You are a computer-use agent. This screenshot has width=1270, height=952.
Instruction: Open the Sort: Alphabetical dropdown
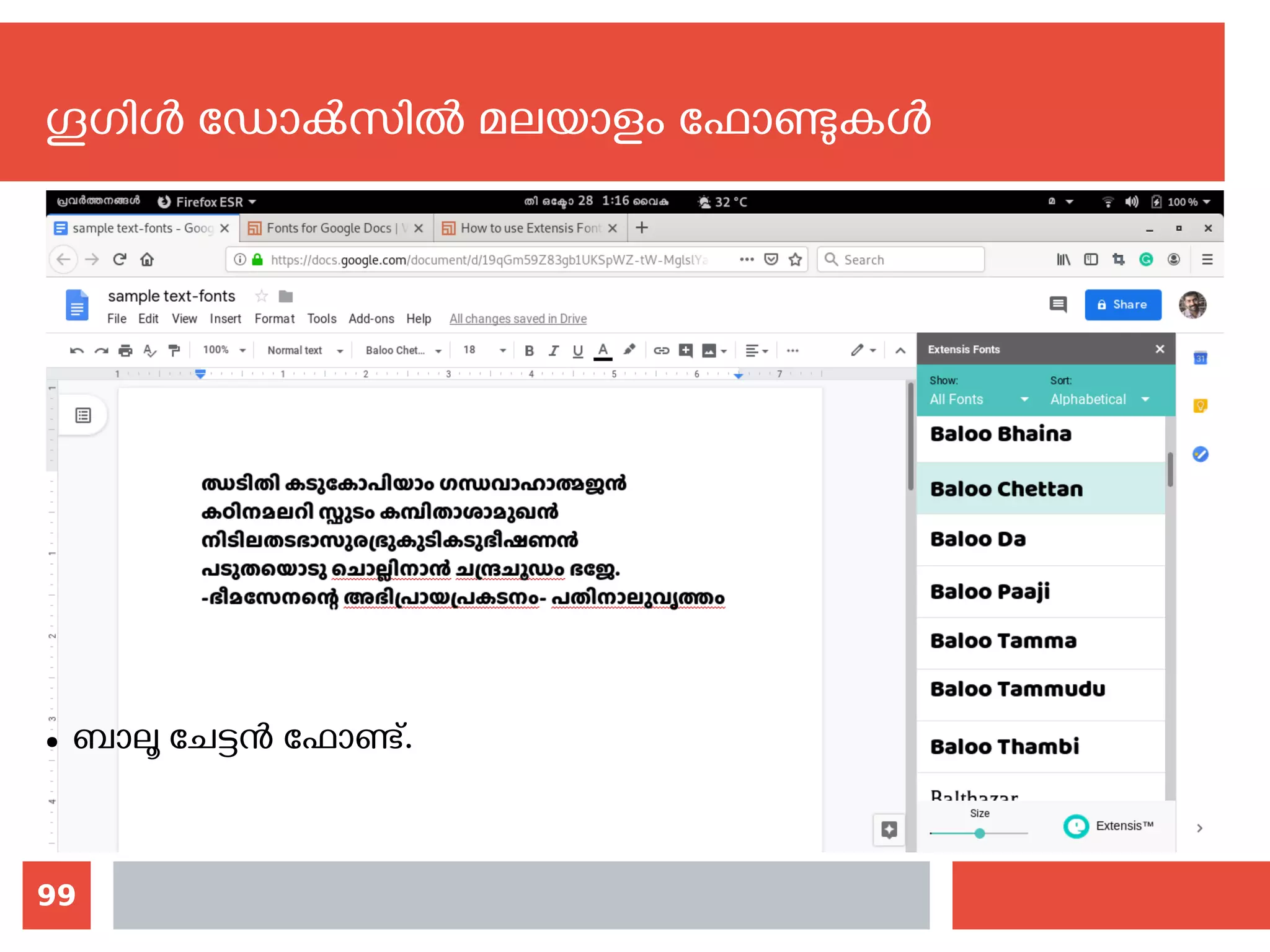(x=1100, y=399)
